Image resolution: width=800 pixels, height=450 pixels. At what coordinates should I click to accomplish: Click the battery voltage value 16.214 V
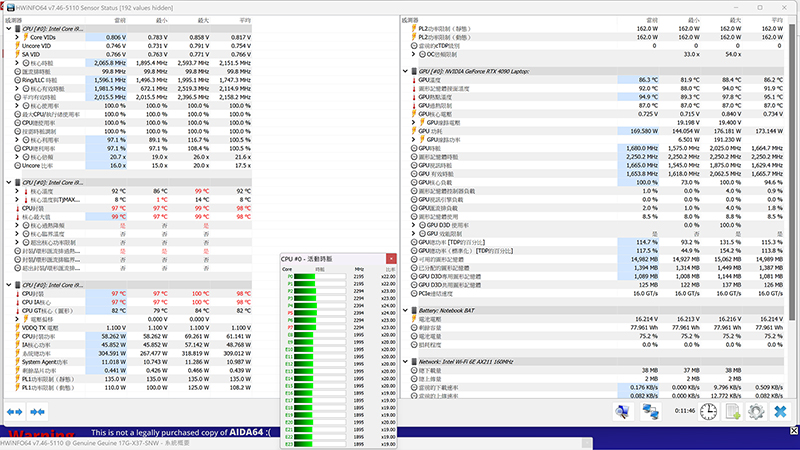647,319
